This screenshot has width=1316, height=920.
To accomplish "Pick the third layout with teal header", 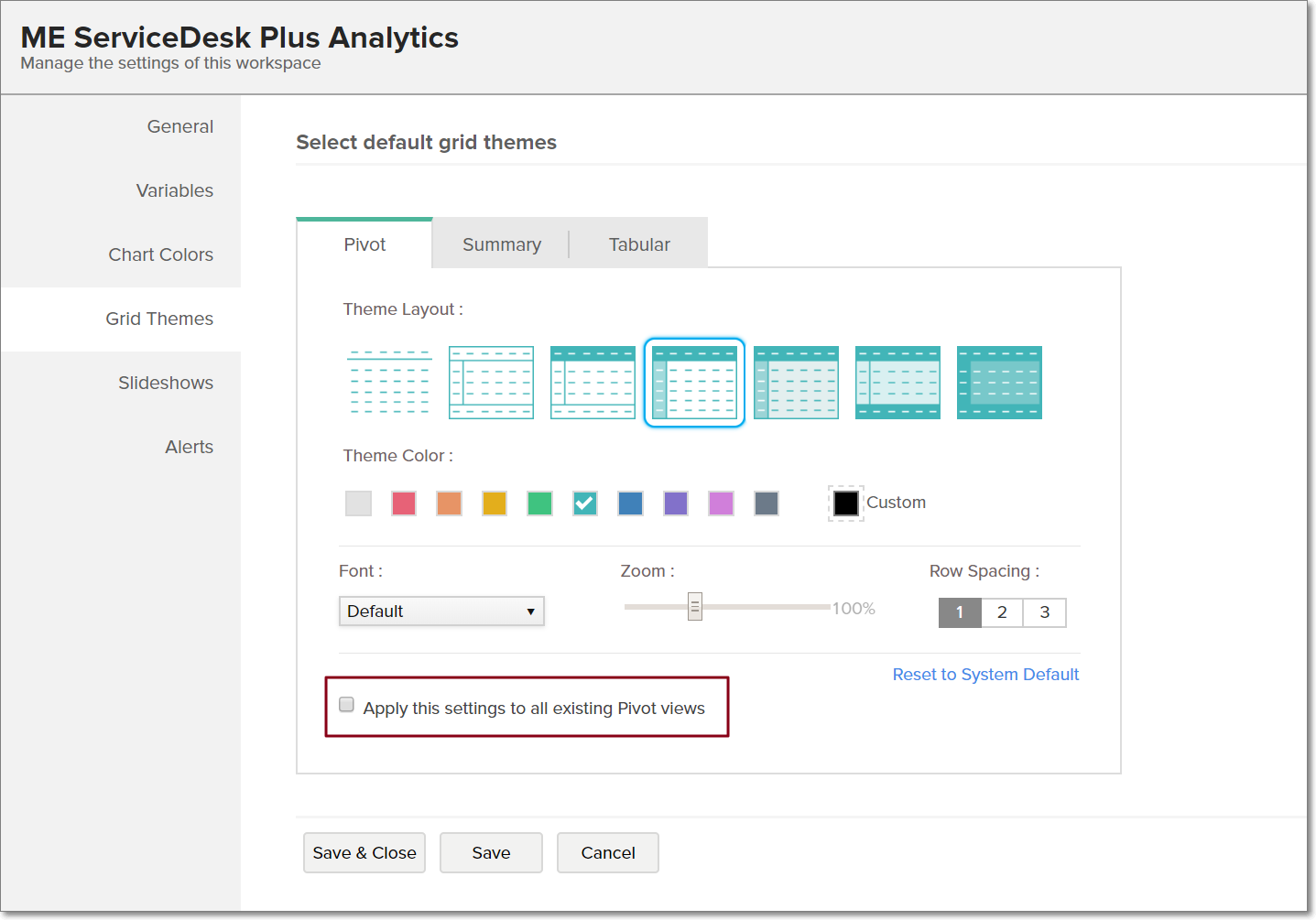I will pos(593,383).
